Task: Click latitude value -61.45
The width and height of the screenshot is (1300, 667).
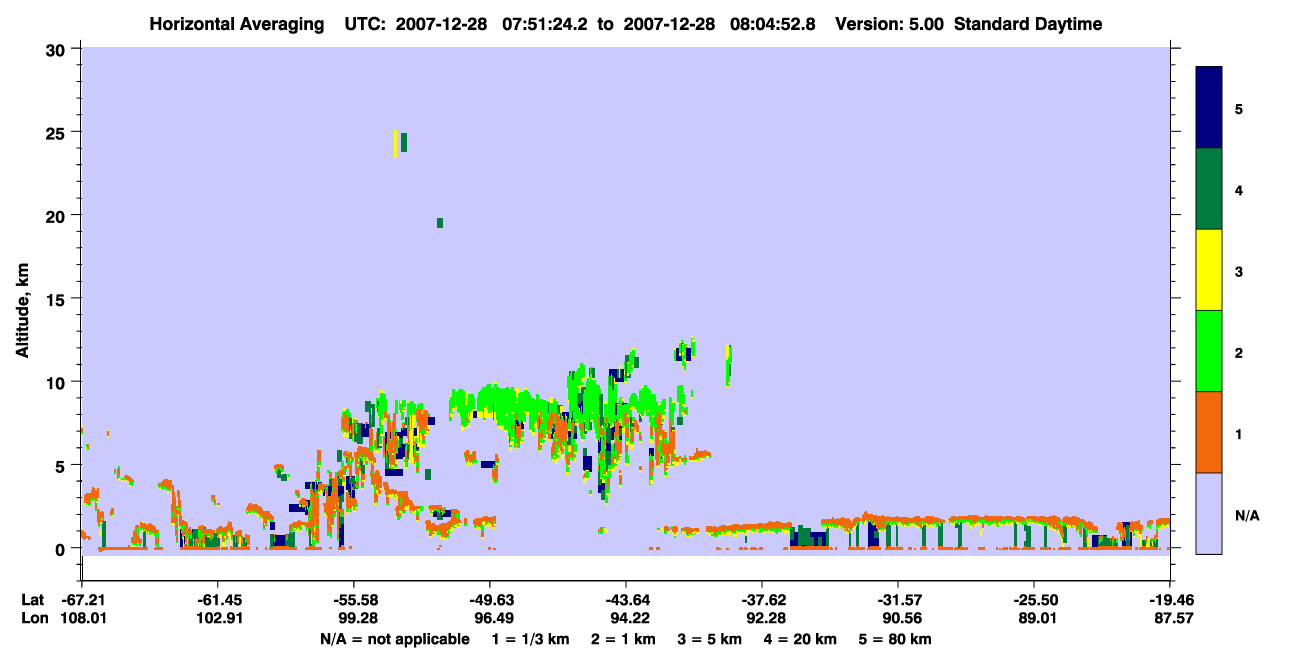Action: click(218, 600)
